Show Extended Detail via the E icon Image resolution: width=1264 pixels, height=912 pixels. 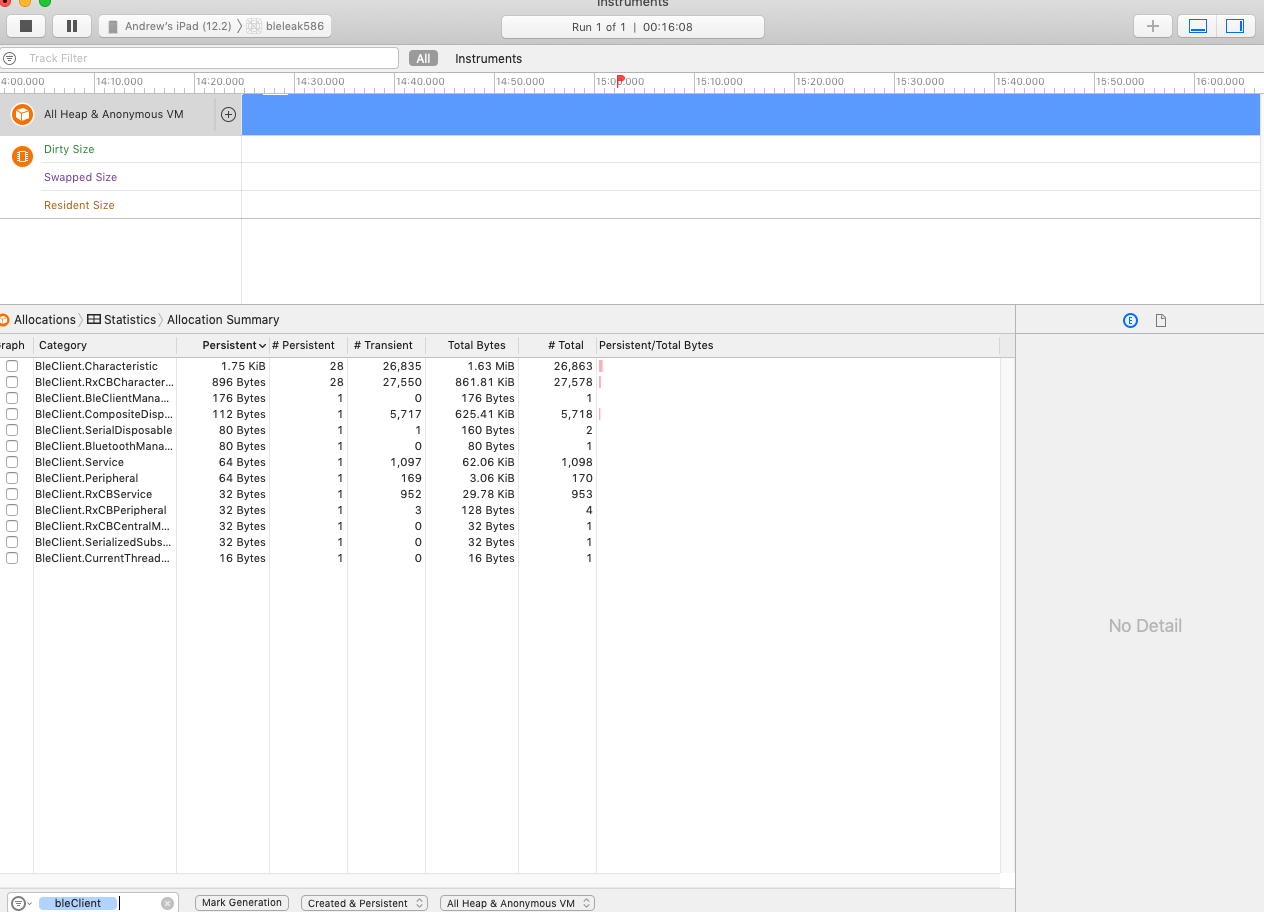point(1130,320)
